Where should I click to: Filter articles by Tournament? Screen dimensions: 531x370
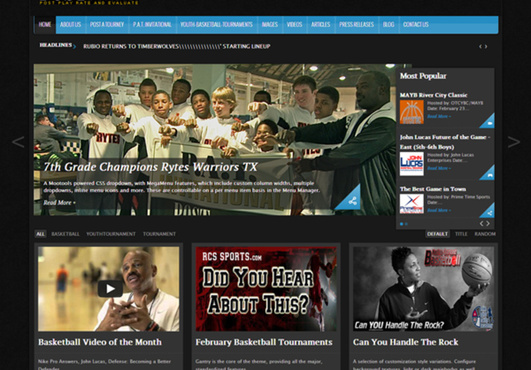pyautogui.click(x=159, y=234)
